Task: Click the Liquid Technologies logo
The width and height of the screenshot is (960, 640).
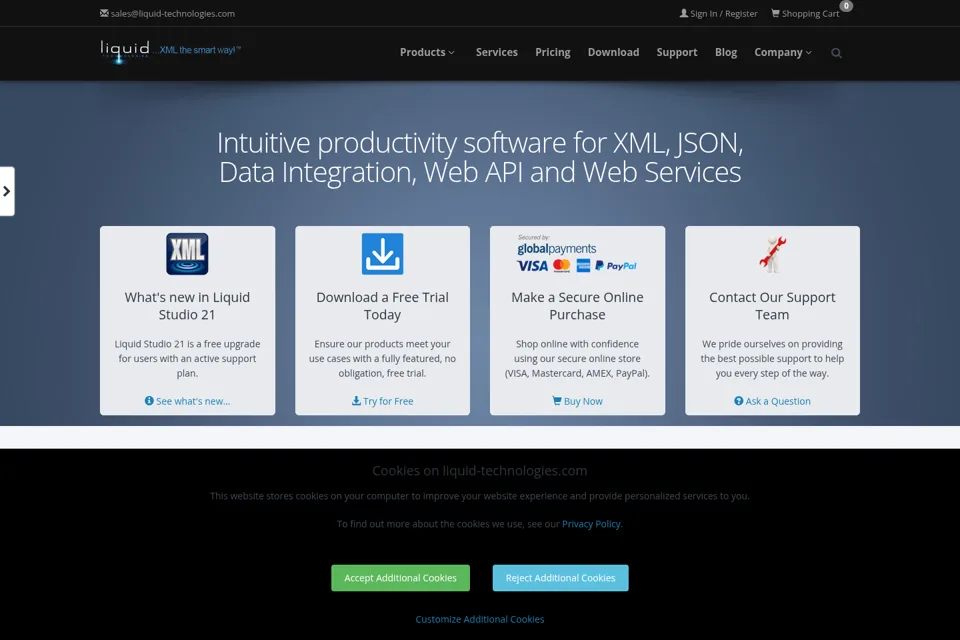Action: click(x=125, y=51)
